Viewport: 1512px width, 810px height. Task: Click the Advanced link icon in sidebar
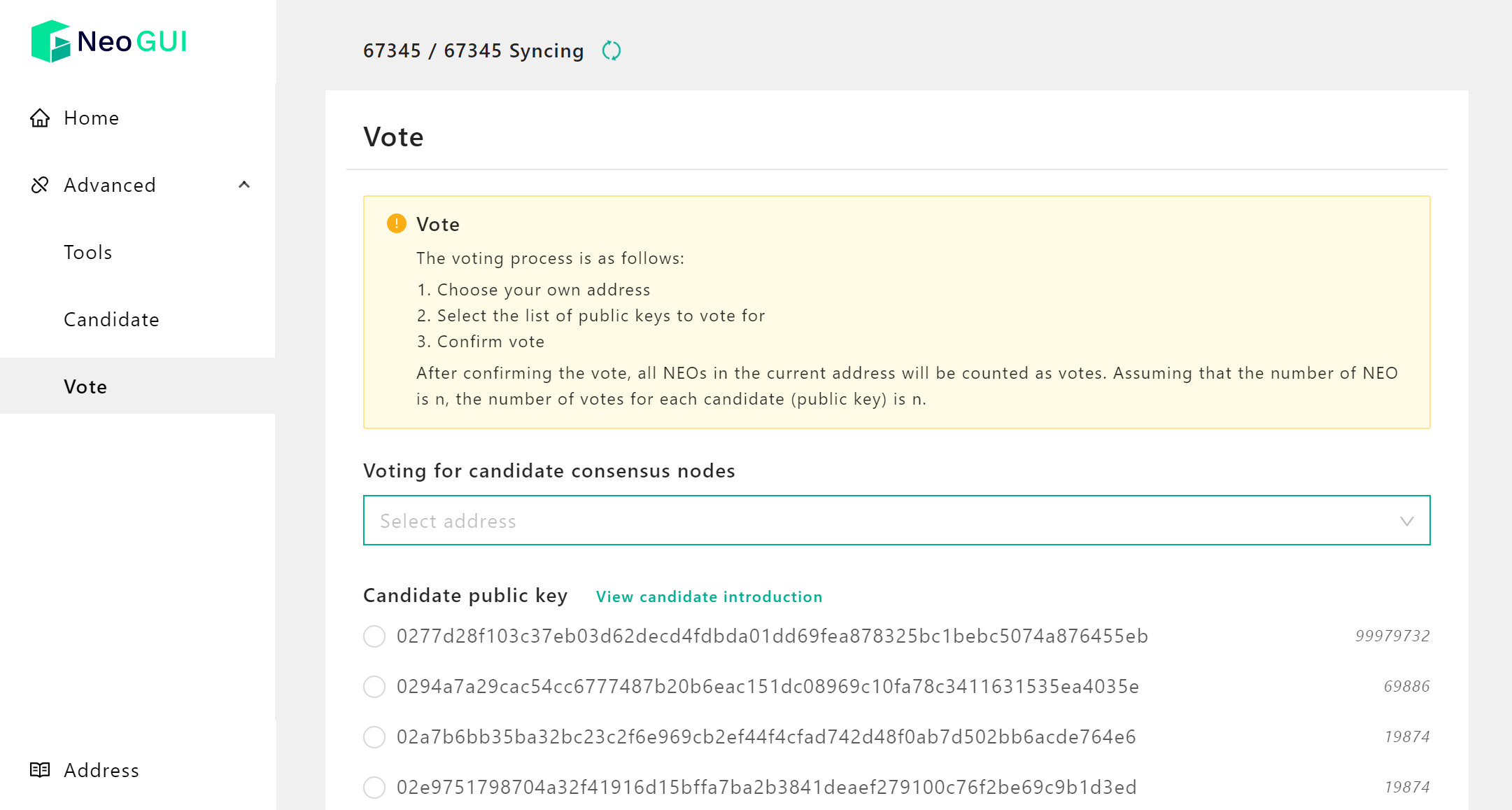(40, 185)
